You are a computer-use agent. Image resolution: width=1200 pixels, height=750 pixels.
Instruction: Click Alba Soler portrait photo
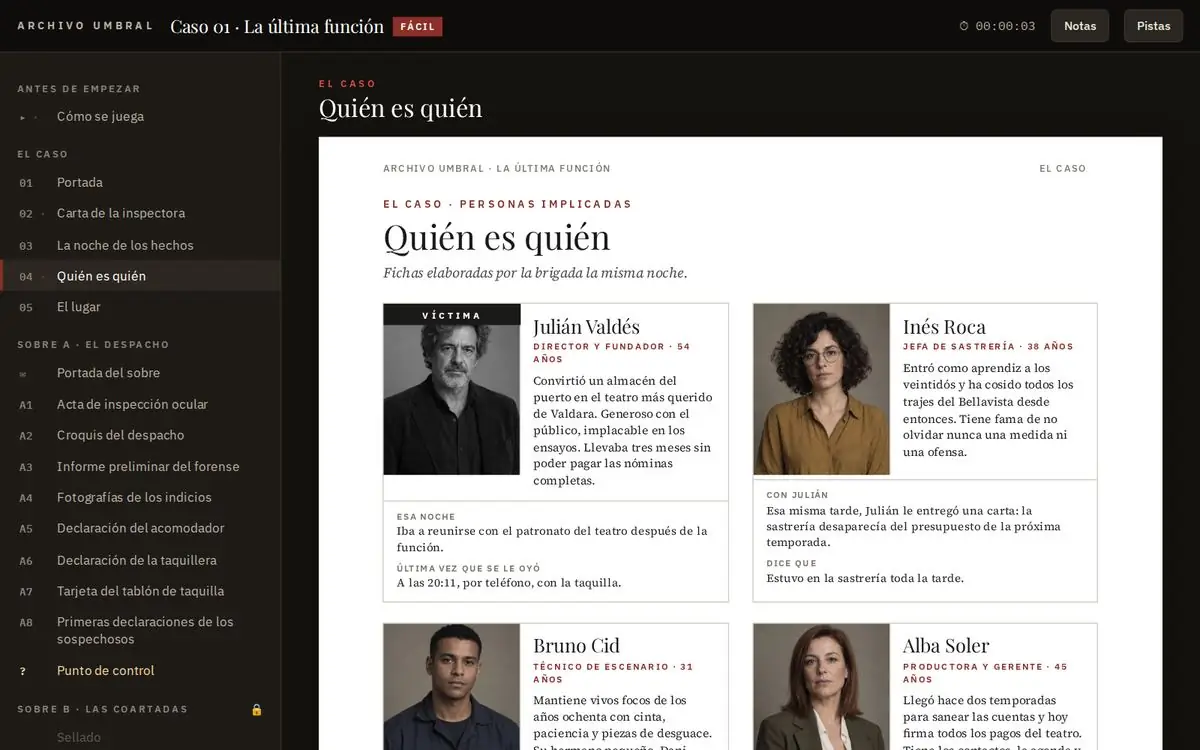[x=821, y=687]
